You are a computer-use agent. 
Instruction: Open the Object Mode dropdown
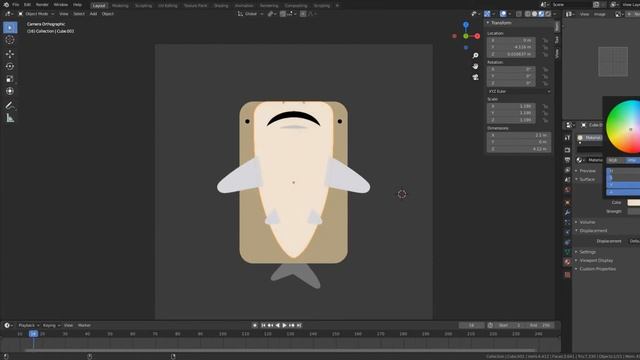[36, 14]
